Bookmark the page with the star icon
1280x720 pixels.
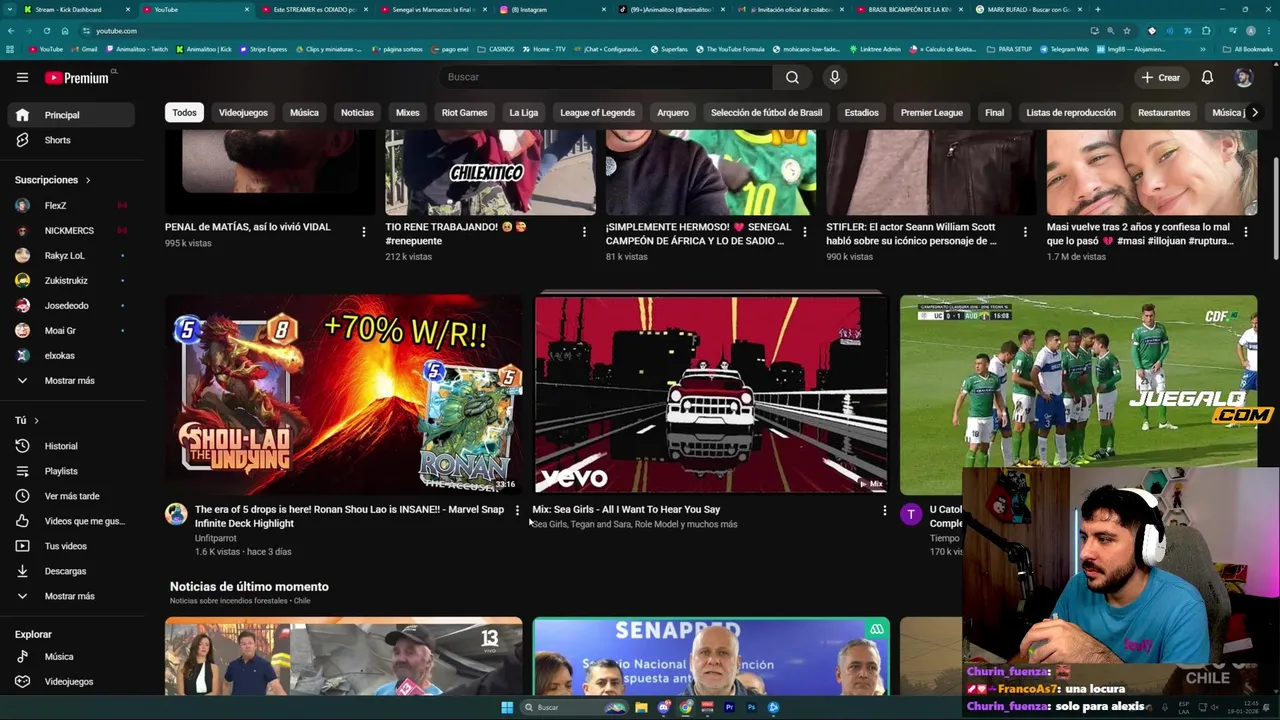[x=1127, y=31]
